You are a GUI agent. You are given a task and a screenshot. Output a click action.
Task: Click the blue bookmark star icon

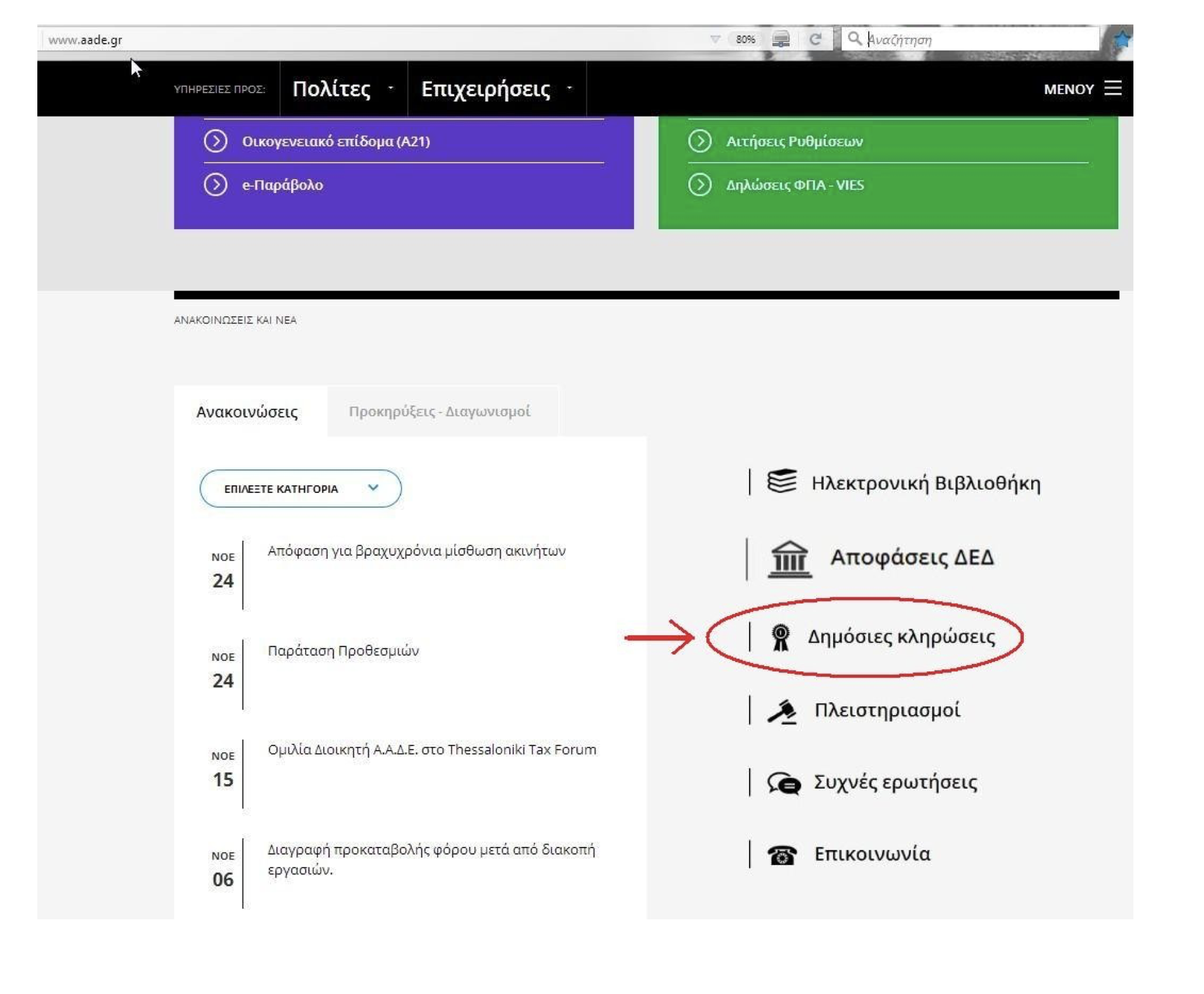[1121, 39]
